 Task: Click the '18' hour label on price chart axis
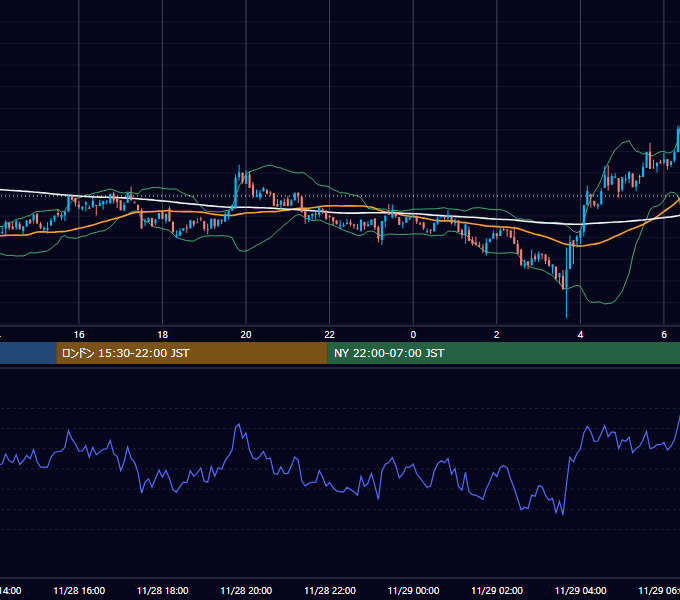click(162, 335)
